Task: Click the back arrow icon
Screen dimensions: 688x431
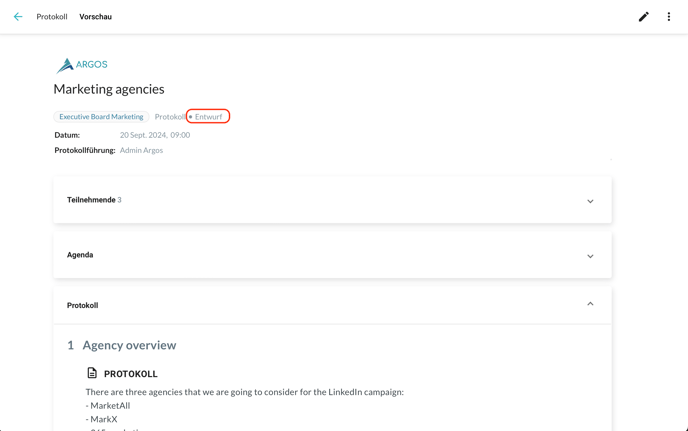Action: click(18, 17)
